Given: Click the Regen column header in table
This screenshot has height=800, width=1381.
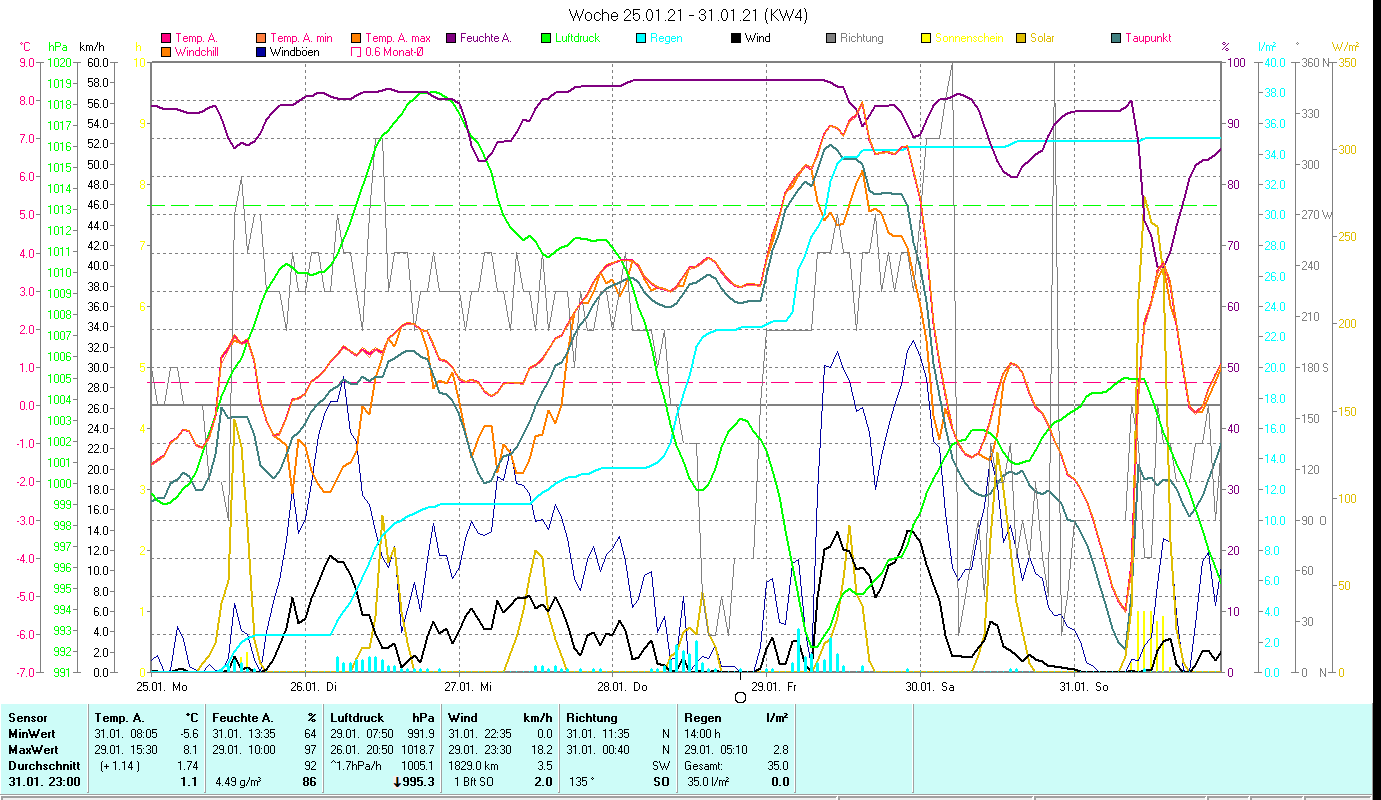Looking at the screenshot, I should pos(703,718).
